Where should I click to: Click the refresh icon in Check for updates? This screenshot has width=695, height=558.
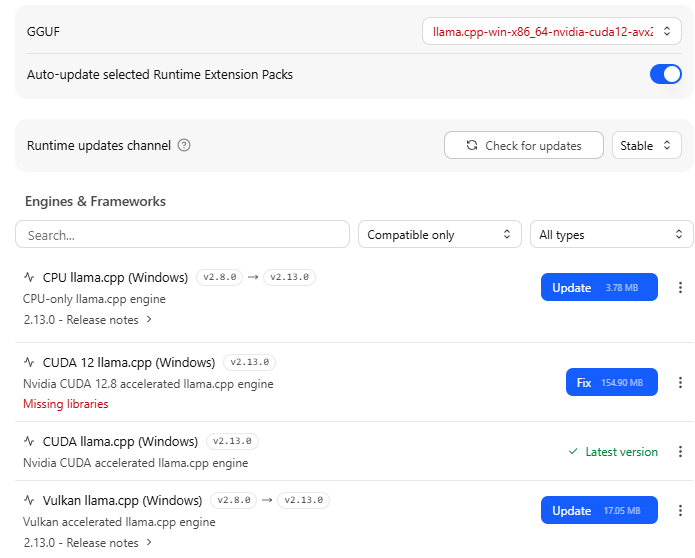point(472,145)
